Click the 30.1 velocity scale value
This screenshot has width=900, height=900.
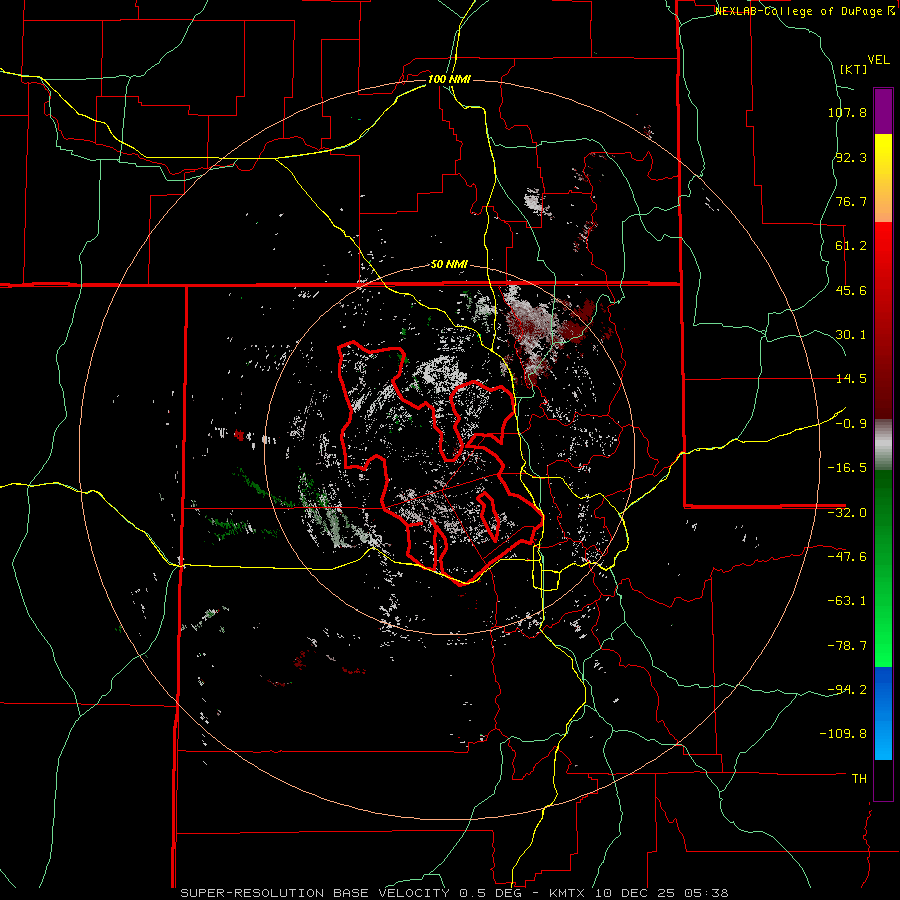(x=851, y=335)
